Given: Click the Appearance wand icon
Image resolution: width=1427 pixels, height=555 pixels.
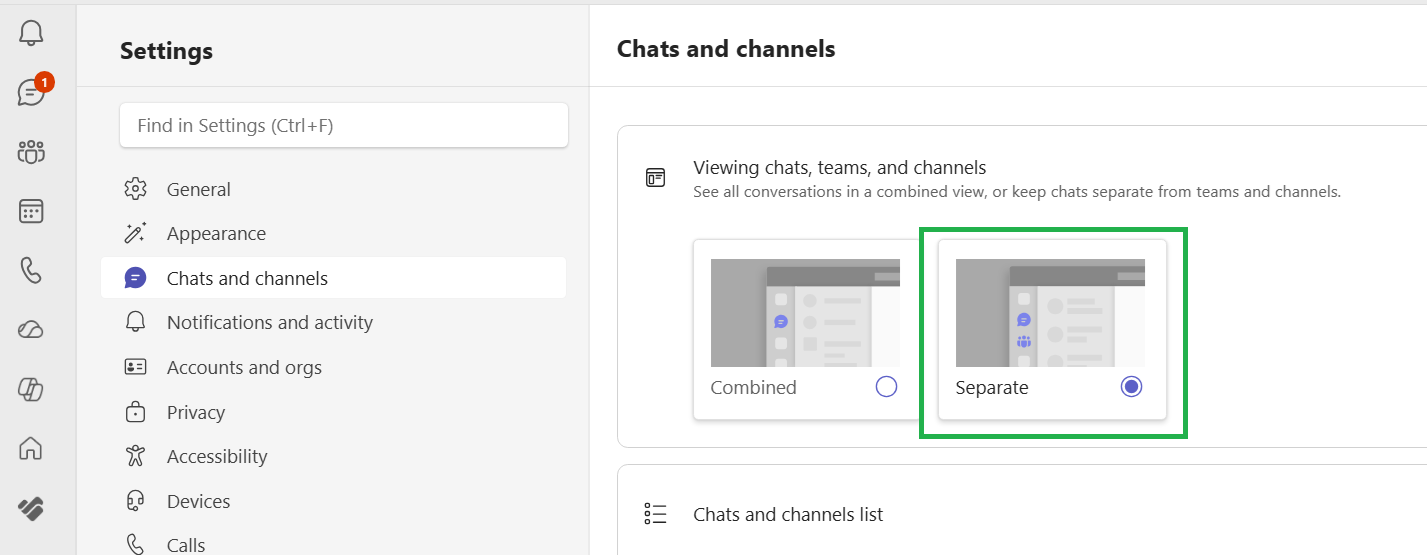Looking at the screenshot, I should point(135,233).
